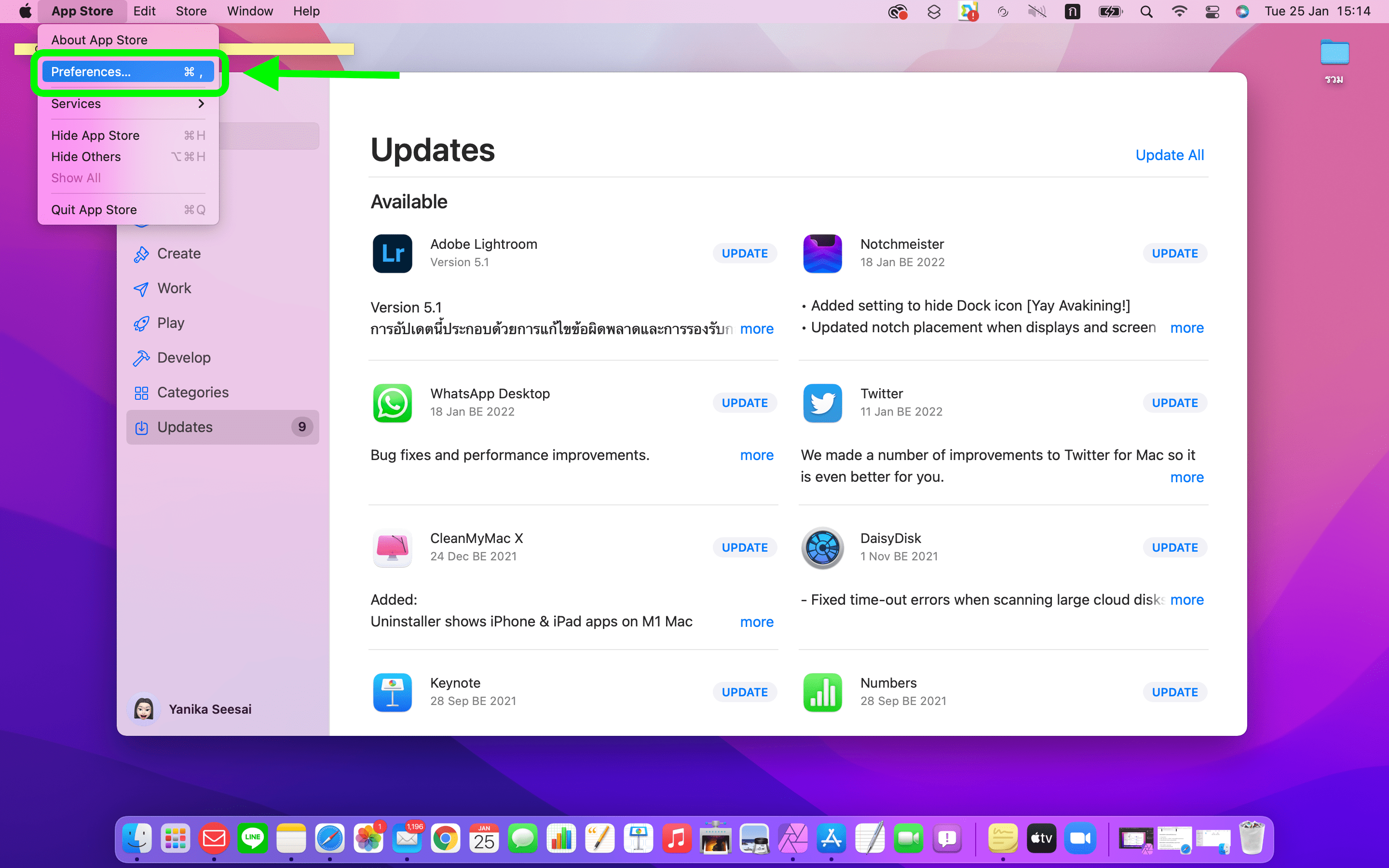Click the Wi-Fi status icon

(1179, 12)
